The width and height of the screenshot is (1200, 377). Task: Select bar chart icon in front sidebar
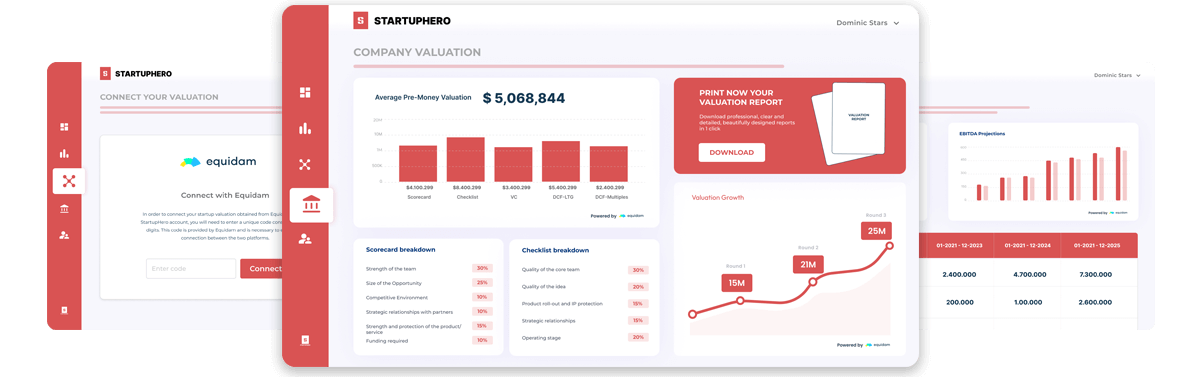305,128
